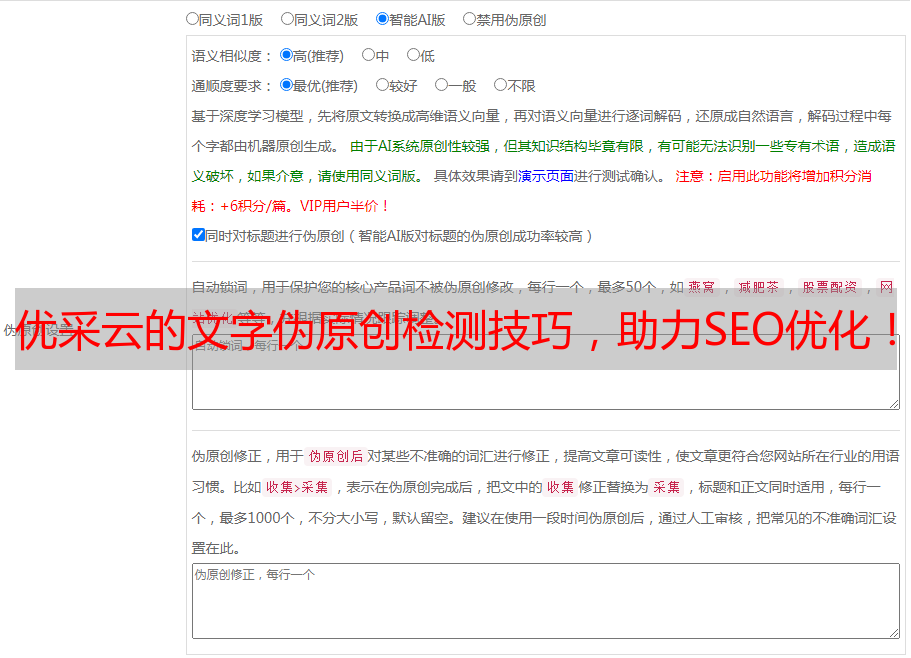Toggle 同时对标题进行伪原创 checkbox
Screen dimensions: 911x658
(x=198, y=235)
